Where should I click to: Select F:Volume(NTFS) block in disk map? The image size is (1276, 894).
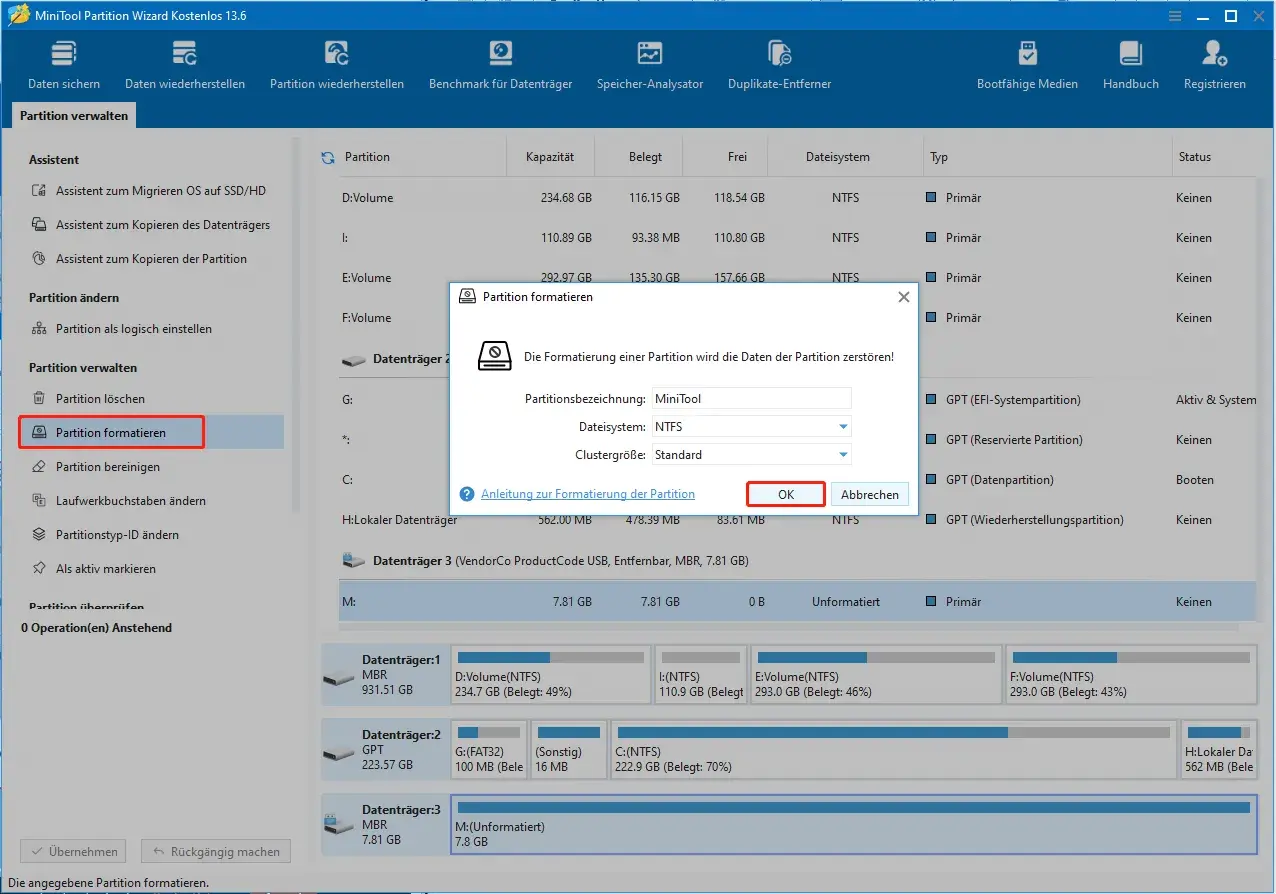tap(1131, 674)
